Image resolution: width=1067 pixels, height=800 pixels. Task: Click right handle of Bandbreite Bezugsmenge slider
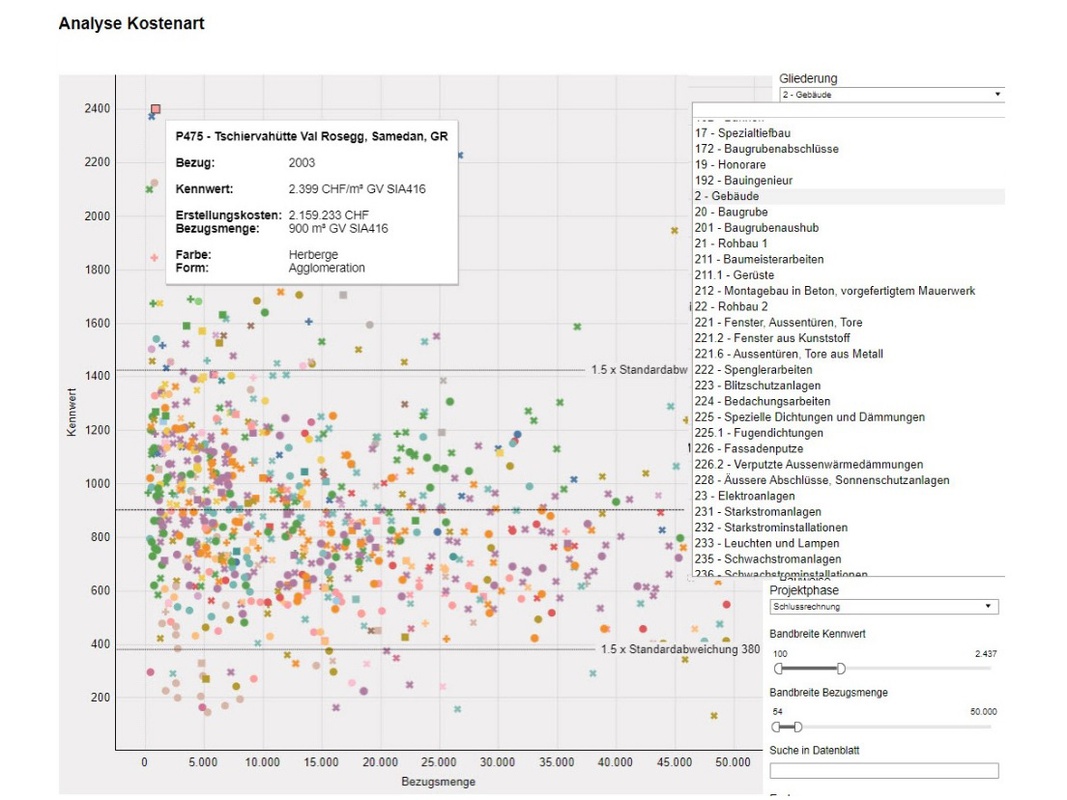[798, 727]
